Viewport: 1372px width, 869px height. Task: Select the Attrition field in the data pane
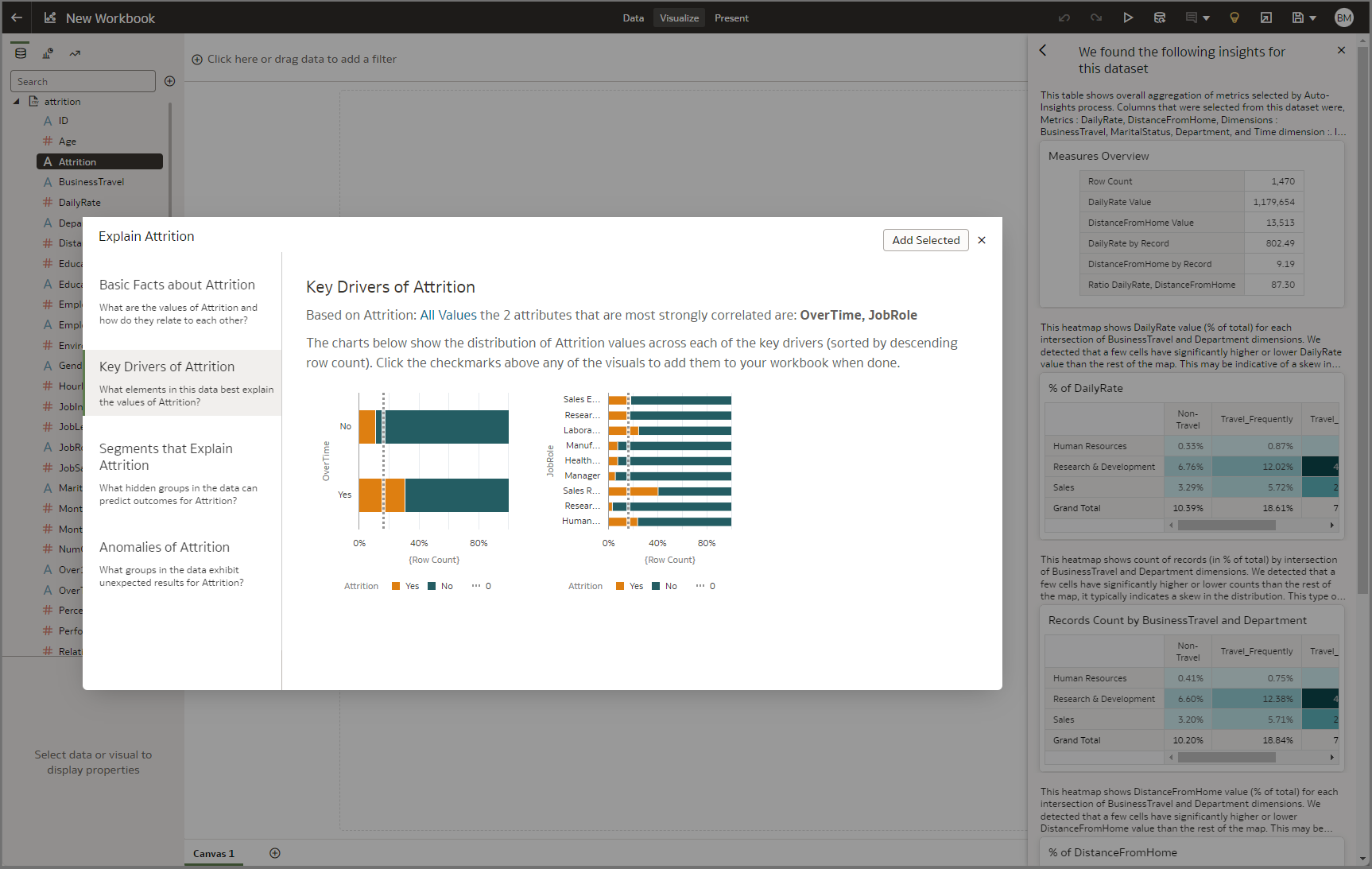(x=76, y=161)
